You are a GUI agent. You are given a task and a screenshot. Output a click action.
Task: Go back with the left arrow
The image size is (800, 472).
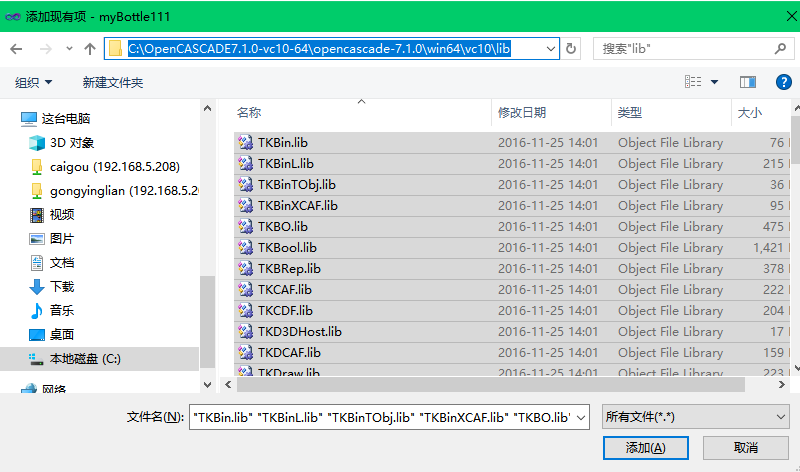point(16,49)
